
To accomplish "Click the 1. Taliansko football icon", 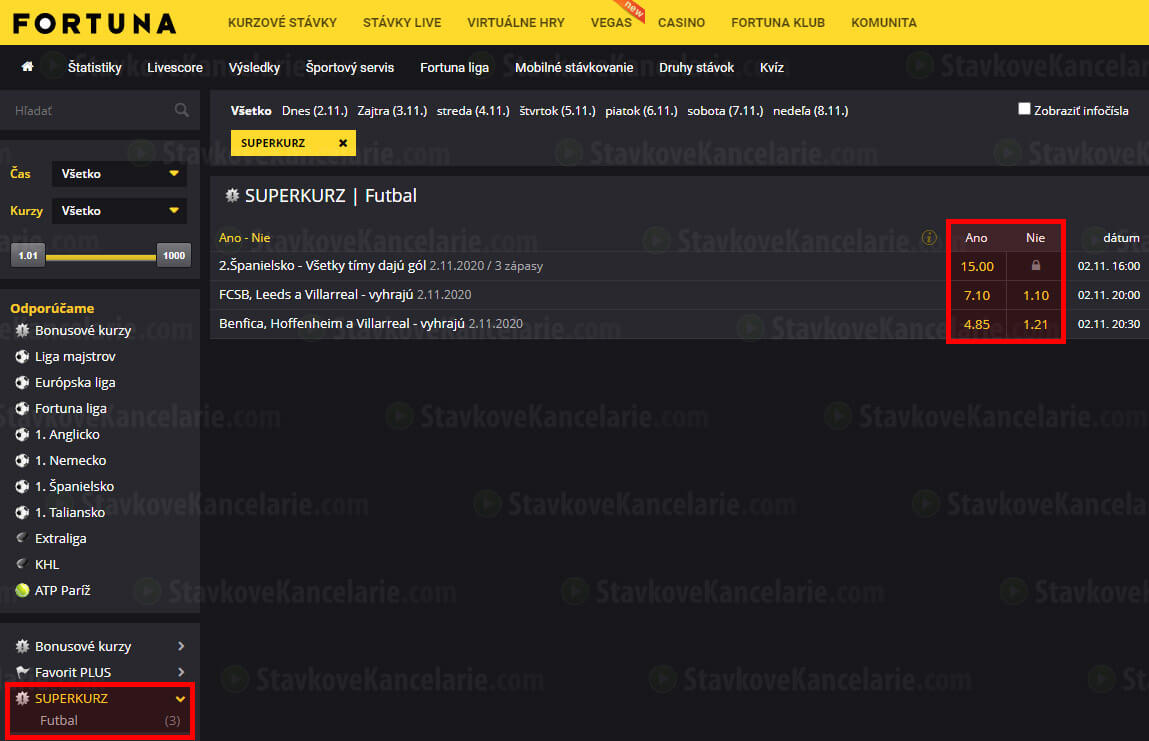I will (22, 512).
